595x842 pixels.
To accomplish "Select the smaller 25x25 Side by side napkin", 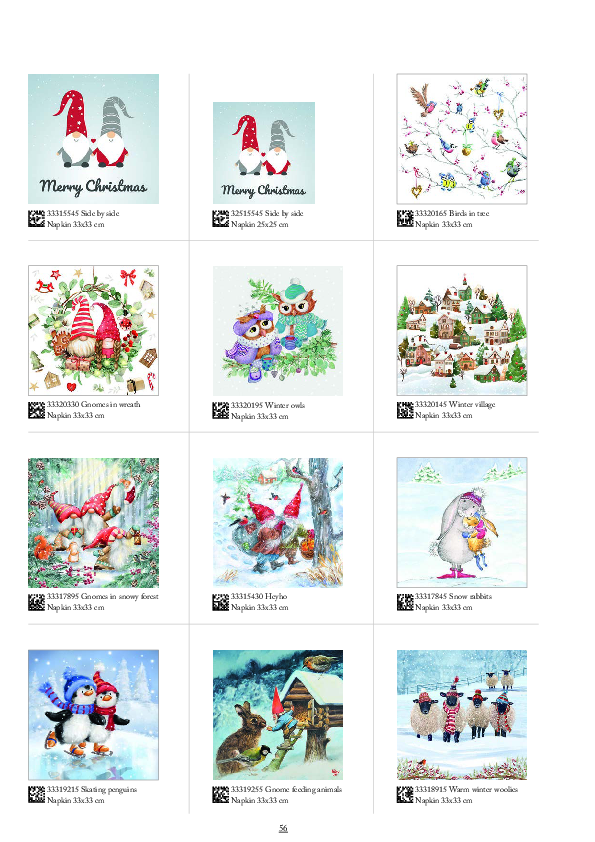I will pos(264,153).
